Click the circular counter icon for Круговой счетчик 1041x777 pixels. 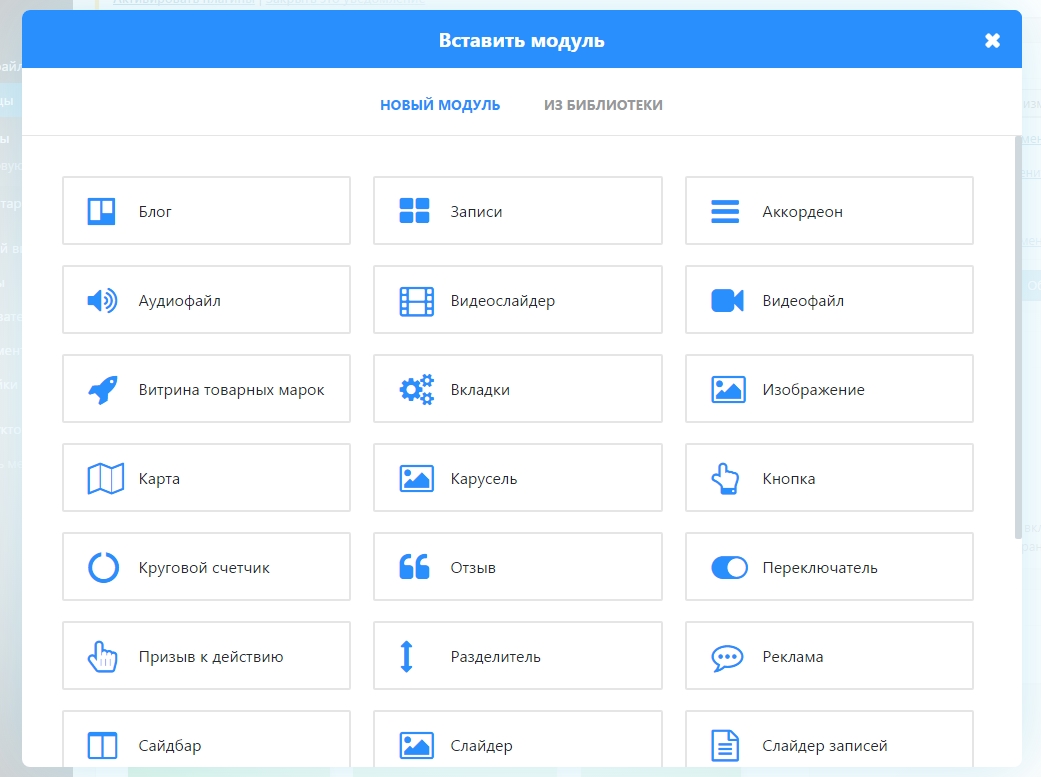(101, 567)
